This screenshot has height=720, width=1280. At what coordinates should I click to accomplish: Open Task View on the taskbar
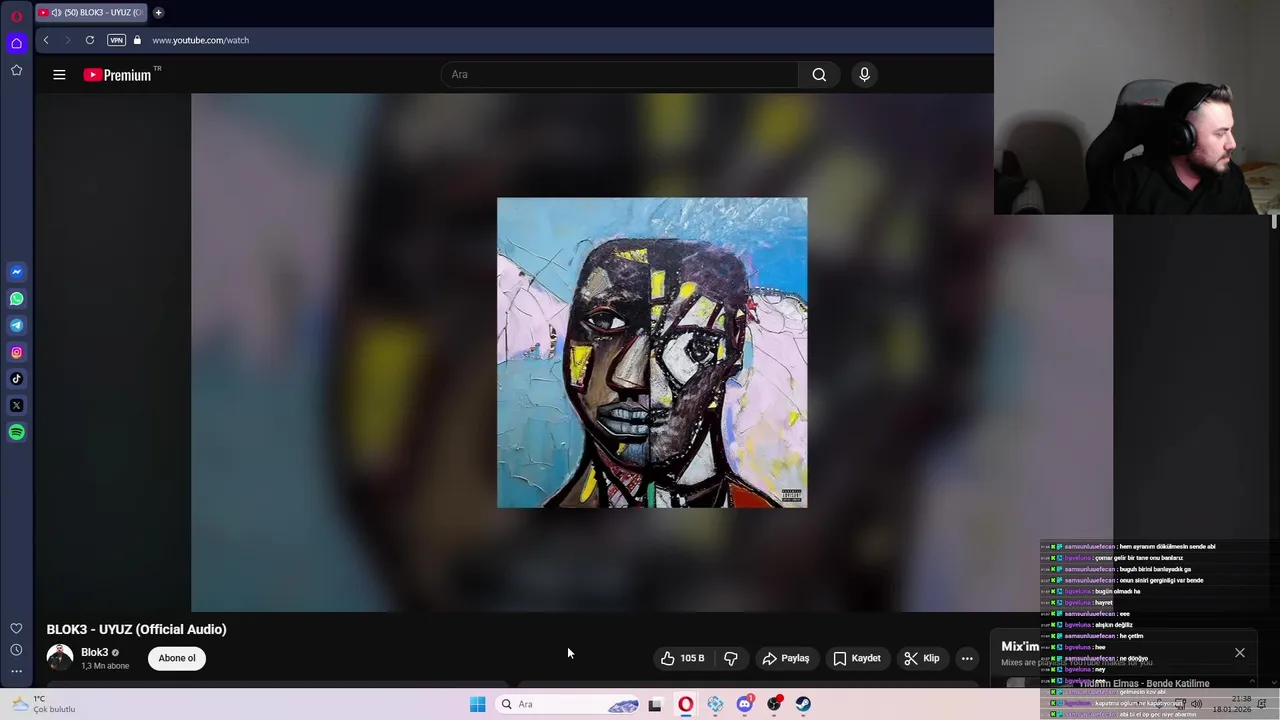pyautogui.click(x=655, y=705)
